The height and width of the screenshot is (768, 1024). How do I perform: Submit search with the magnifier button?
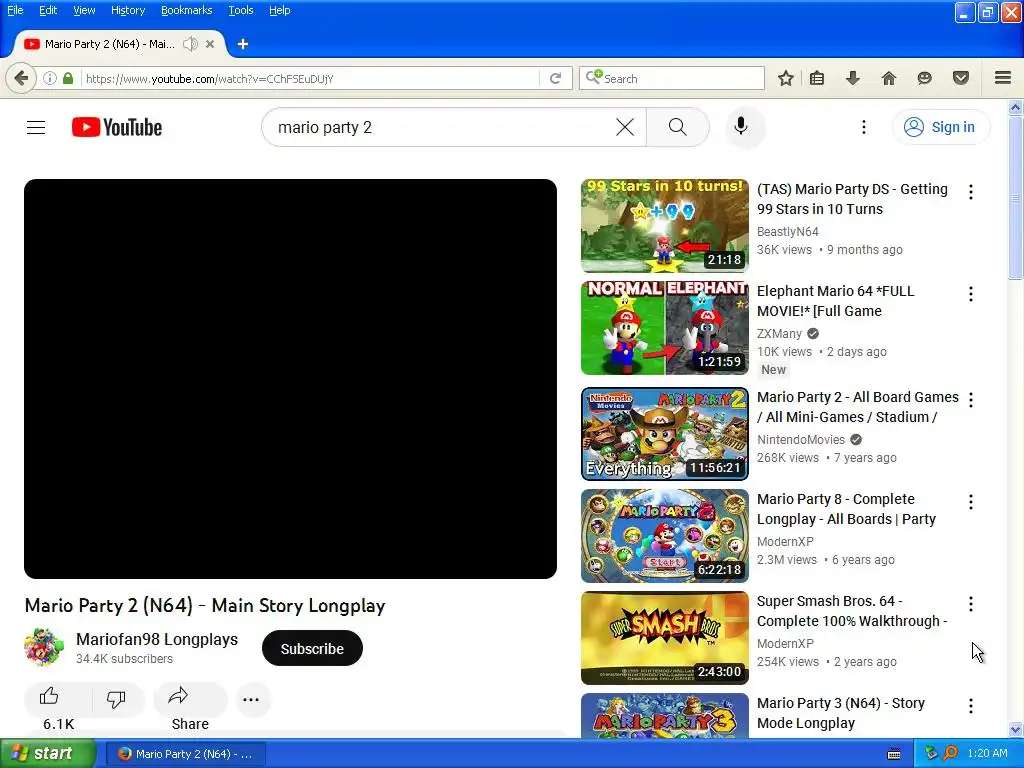678,127
